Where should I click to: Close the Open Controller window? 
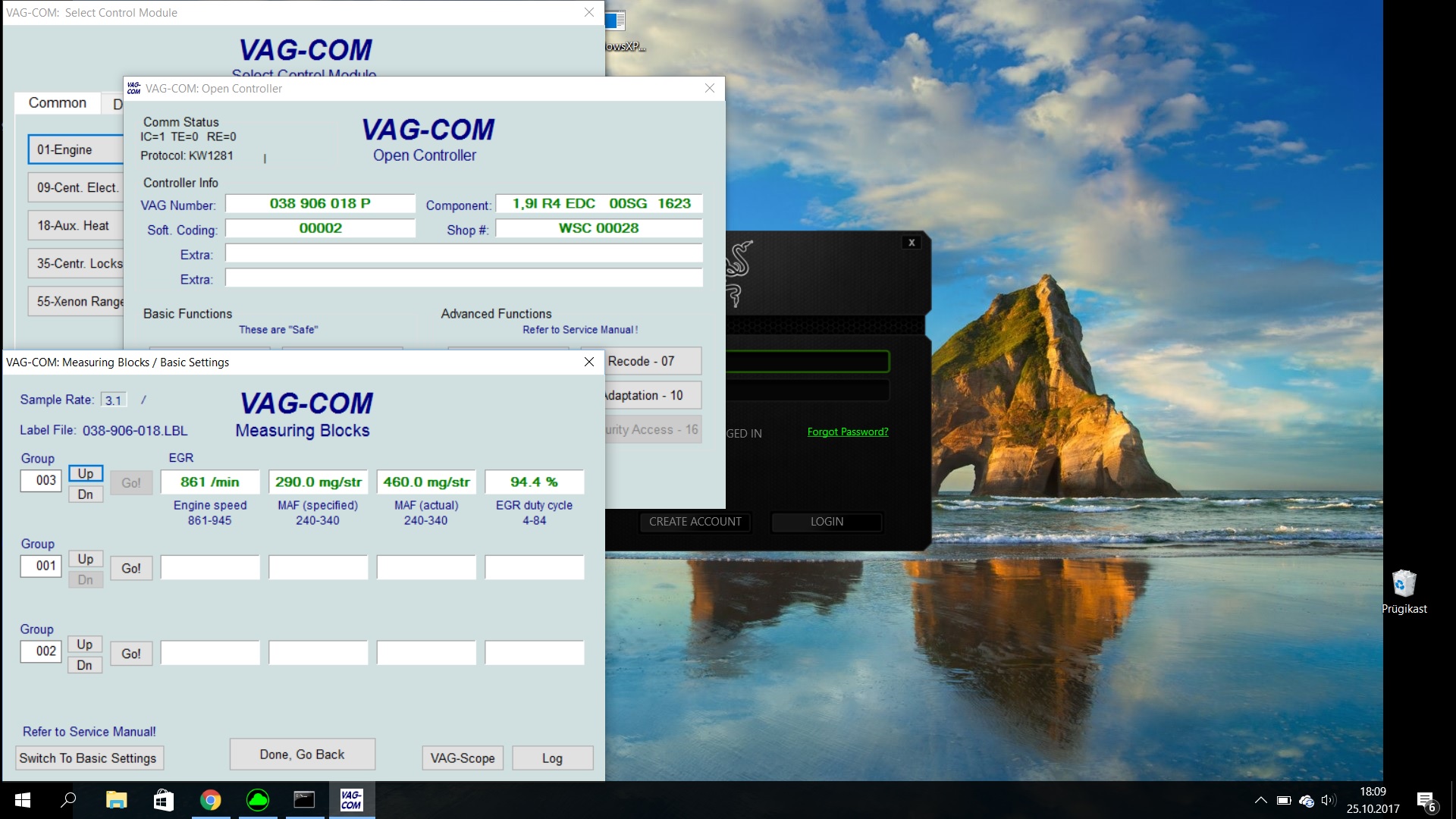click(x=709, y=88)
